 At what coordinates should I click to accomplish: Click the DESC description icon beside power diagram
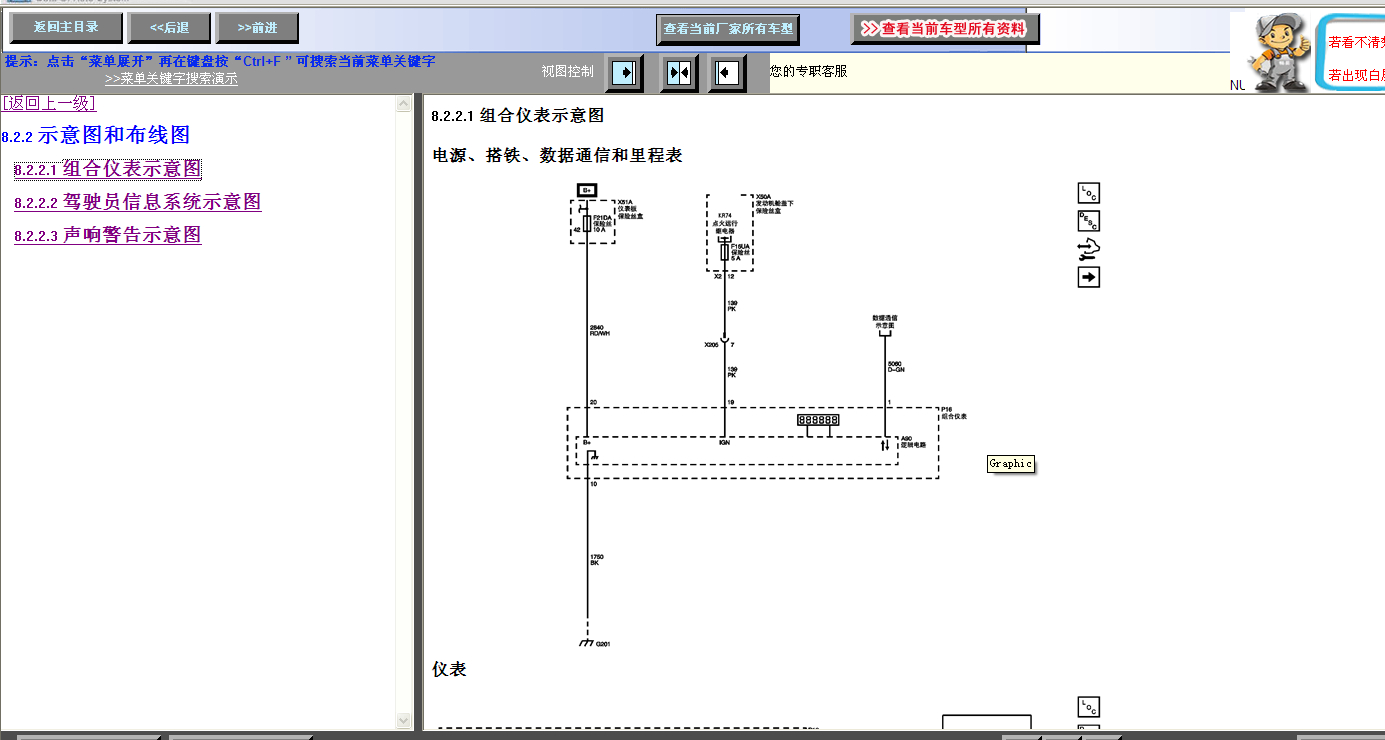click(1089, 221)
